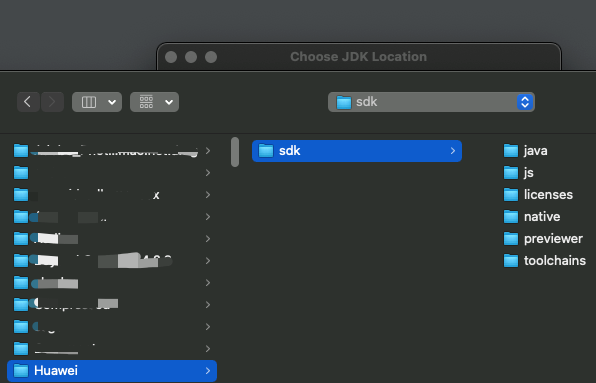Click the java folder icon

pyautogui.click(x=511, y=151)
